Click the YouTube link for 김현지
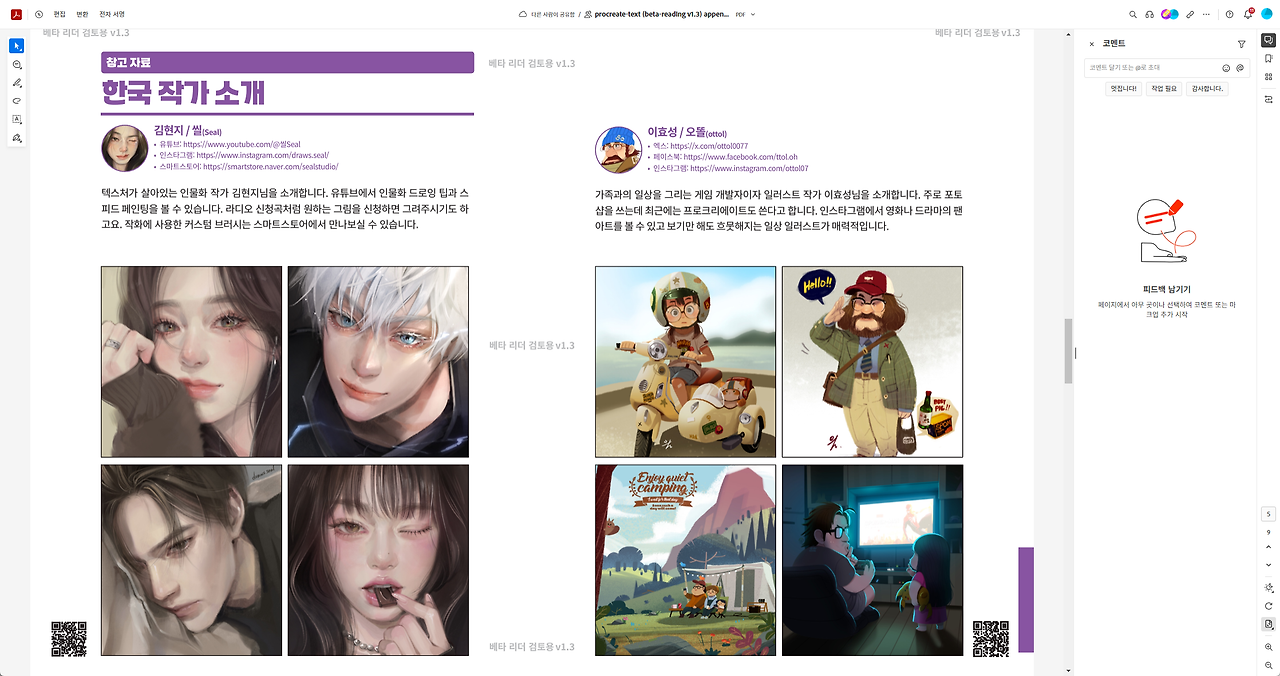This screenshot has width=1280, height=676. click(x=242, y=145)
